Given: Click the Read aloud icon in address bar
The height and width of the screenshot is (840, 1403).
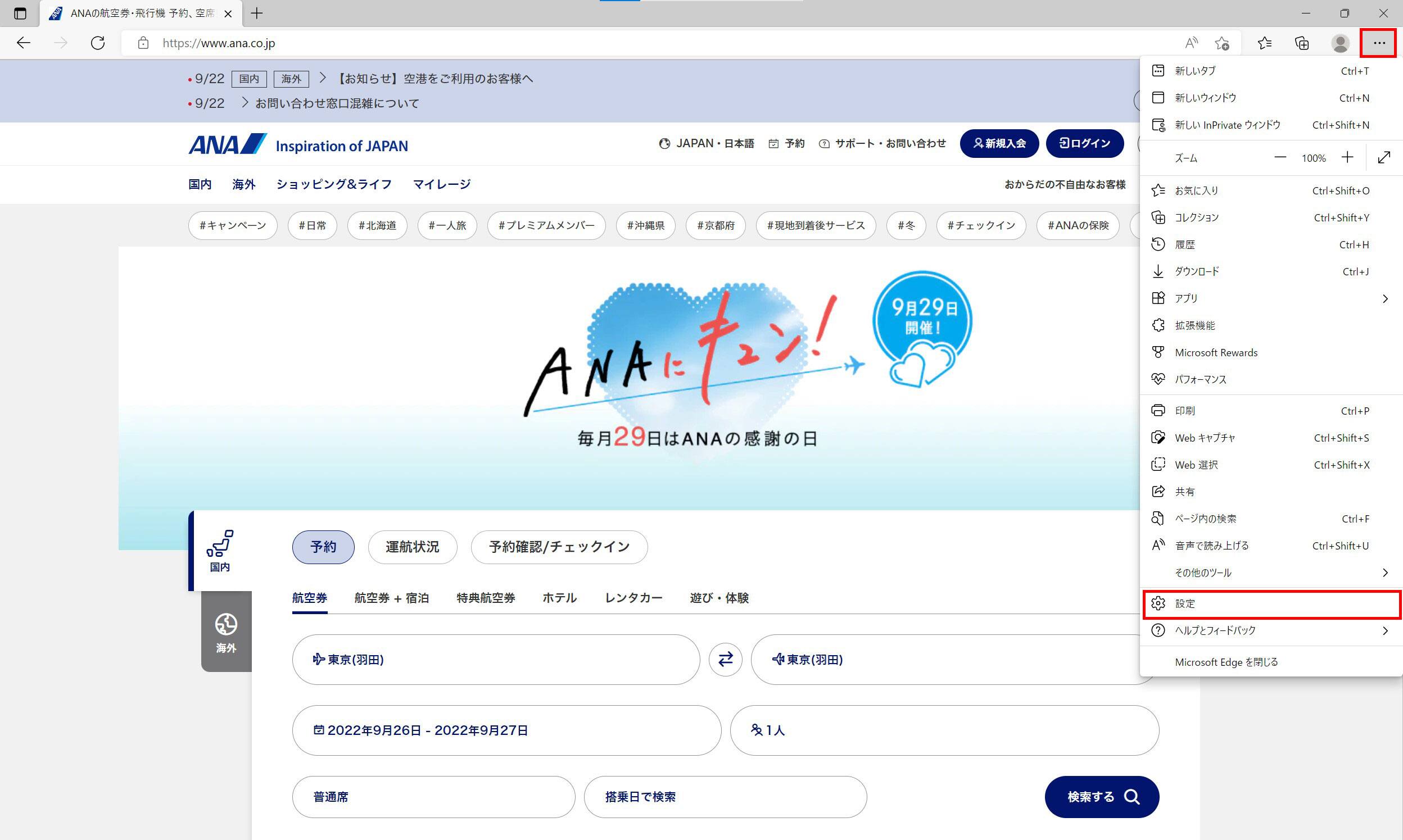Looking at the screenshot, I should [1191, 43].
